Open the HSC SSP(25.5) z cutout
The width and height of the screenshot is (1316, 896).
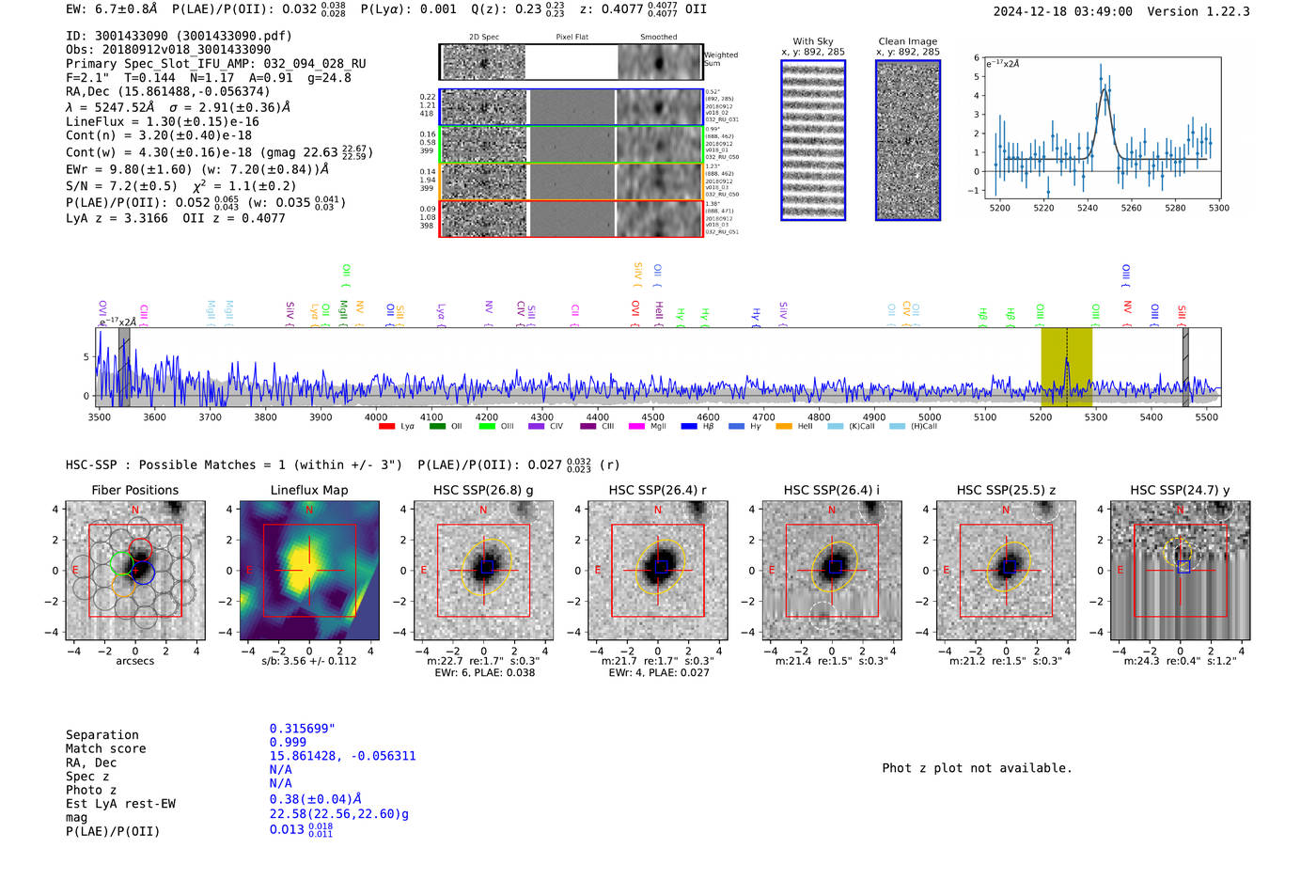(1006, 571)
